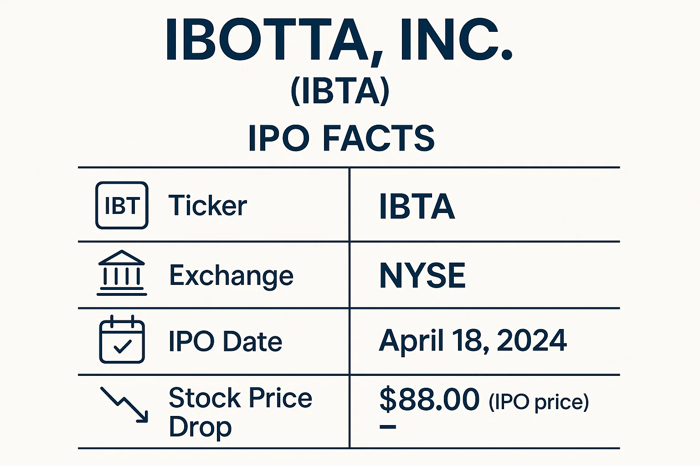Click the vertical divider line of the table
Image resolution: width=700 pixels, height=466 pixels.
pyautogui.click(x=349, y=300)
